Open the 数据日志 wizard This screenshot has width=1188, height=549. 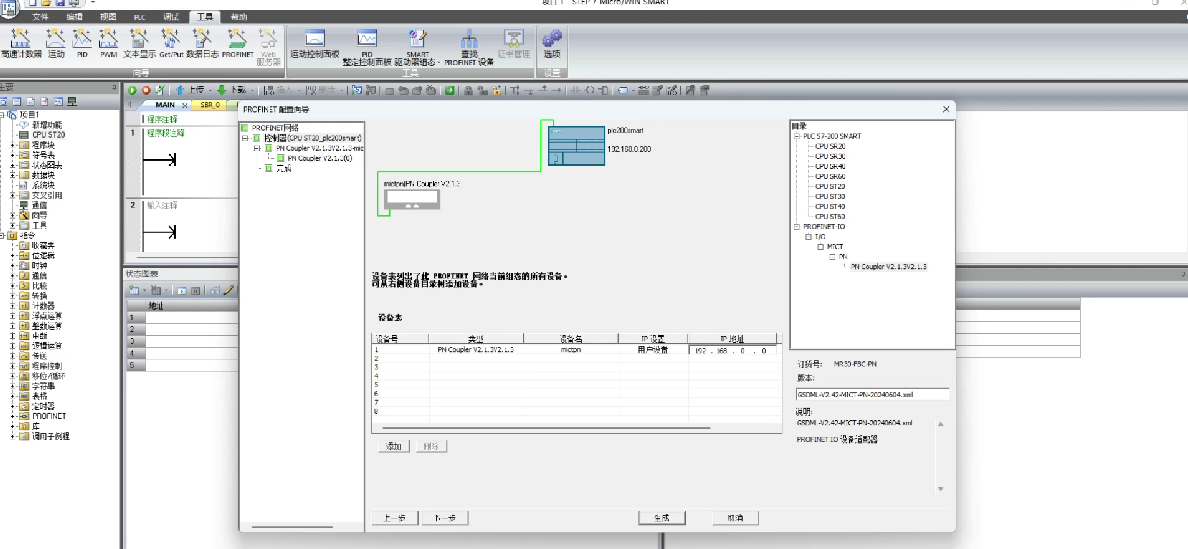tap(202, 43)
